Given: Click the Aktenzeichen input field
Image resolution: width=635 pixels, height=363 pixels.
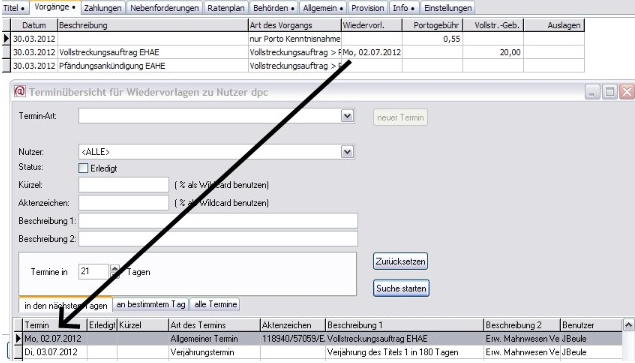Looking at the screenshot, I should 124,203.
